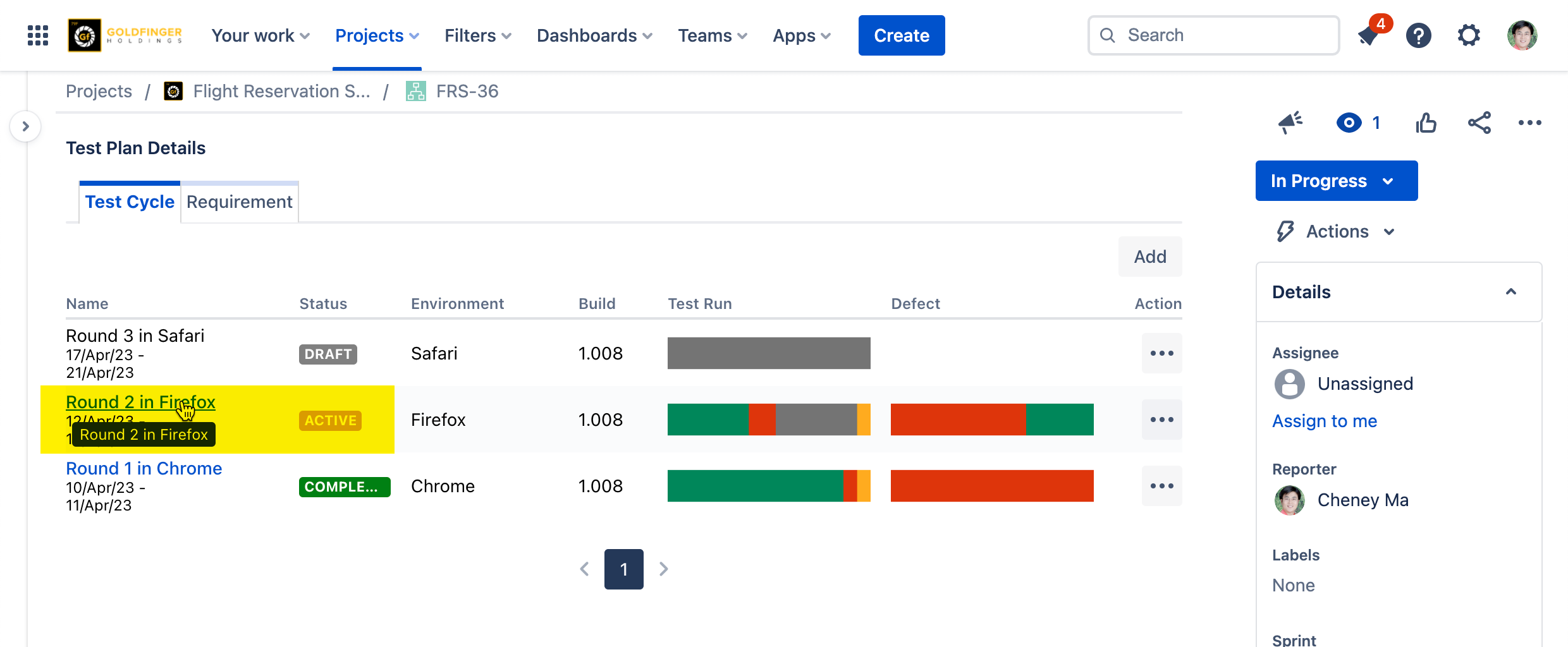Expand the left sidebar with the arrow toggle
Screen dimensions: 1568x647
(x=25, y=126)
